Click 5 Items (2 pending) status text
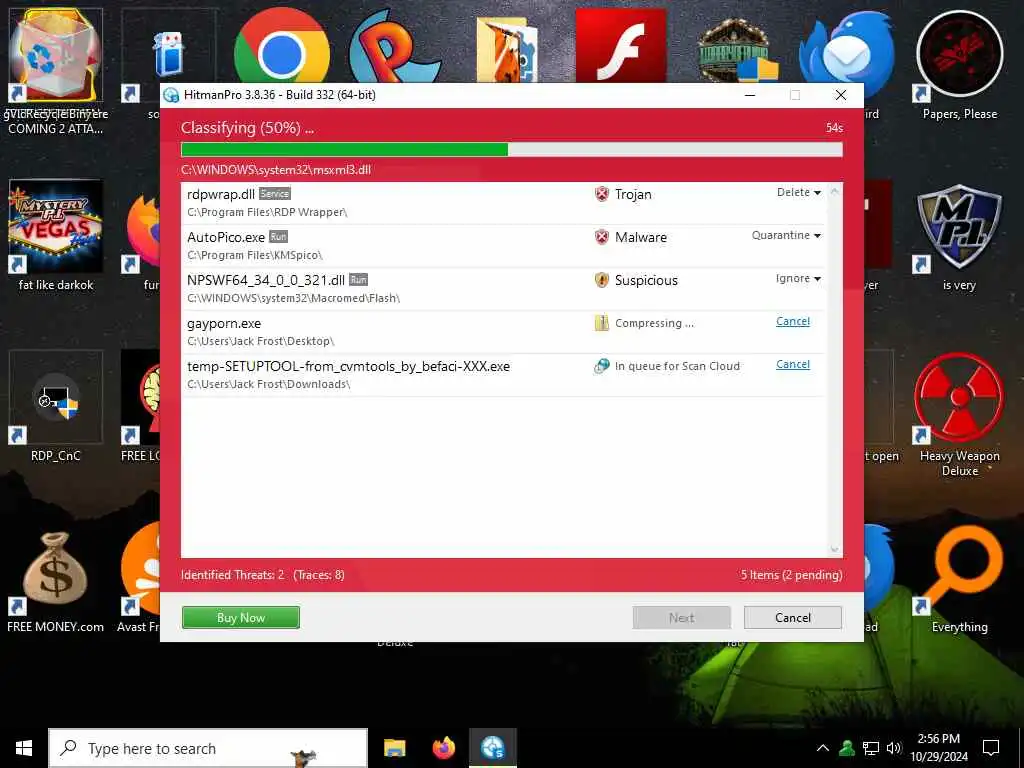 [x=791, y=575]
